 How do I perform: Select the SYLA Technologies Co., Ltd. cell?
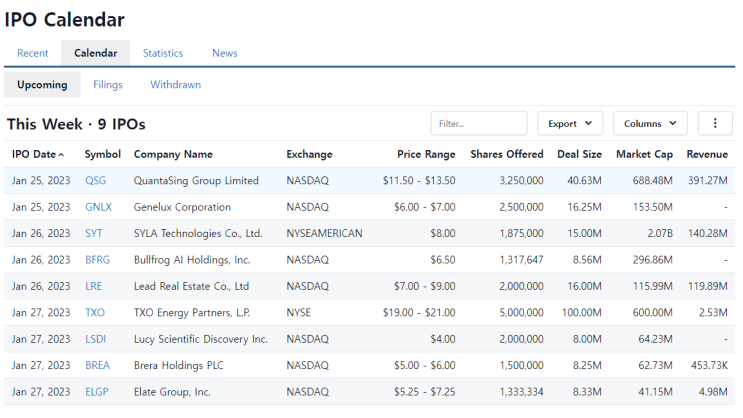[198, 233]
